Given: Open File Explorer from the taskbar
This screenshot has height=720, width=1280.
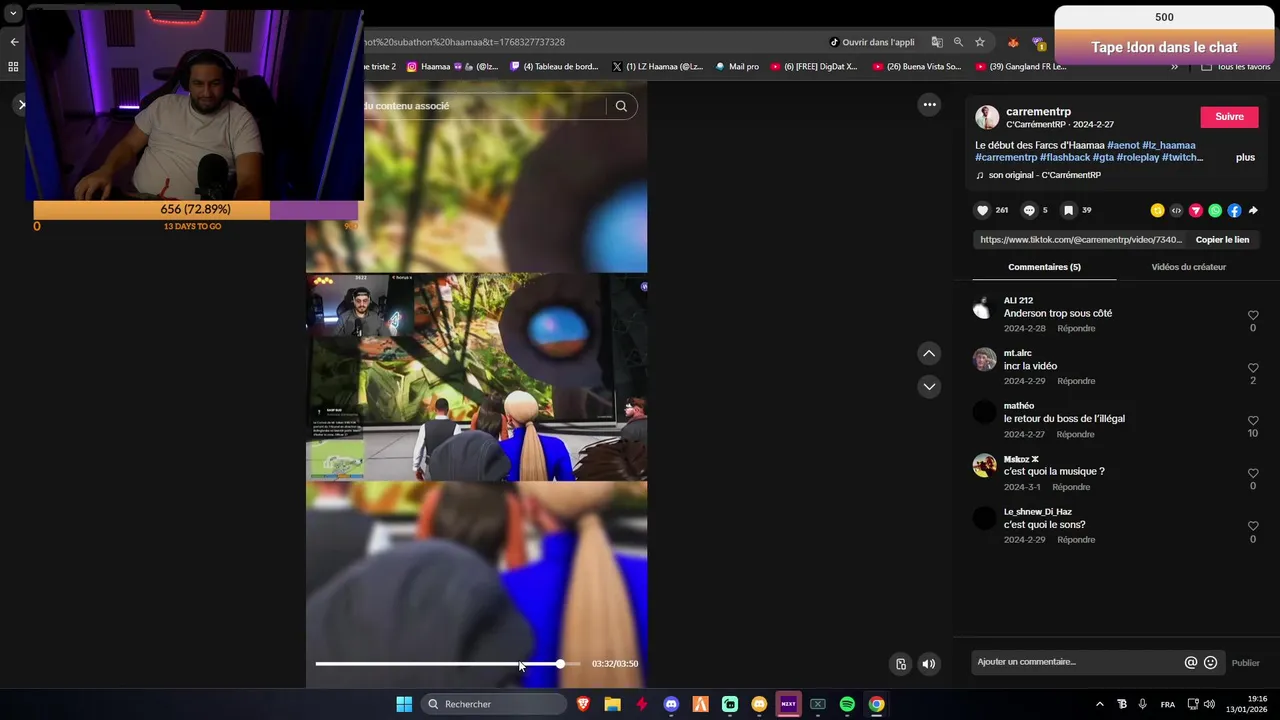Looking at the screenshot, I should [x=612, y=704].
